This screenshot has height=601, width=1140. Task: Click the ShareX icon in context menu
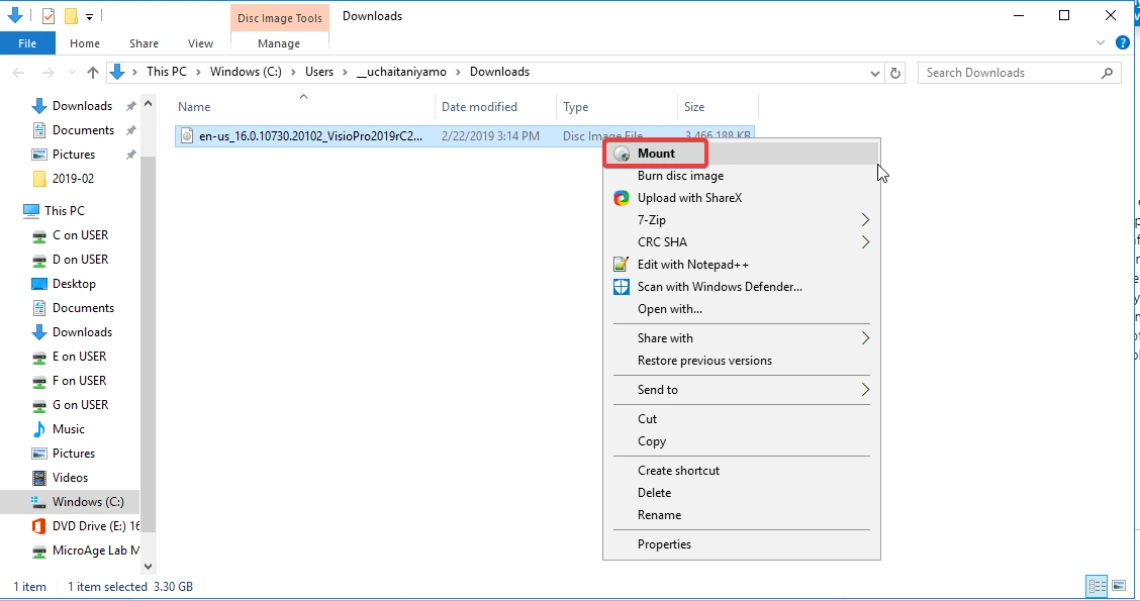click(622, 198)
